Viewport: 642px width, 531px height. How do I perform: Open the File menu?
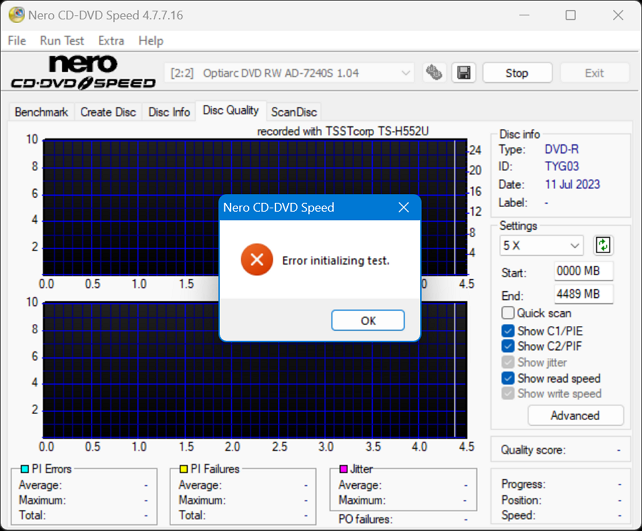17,41
